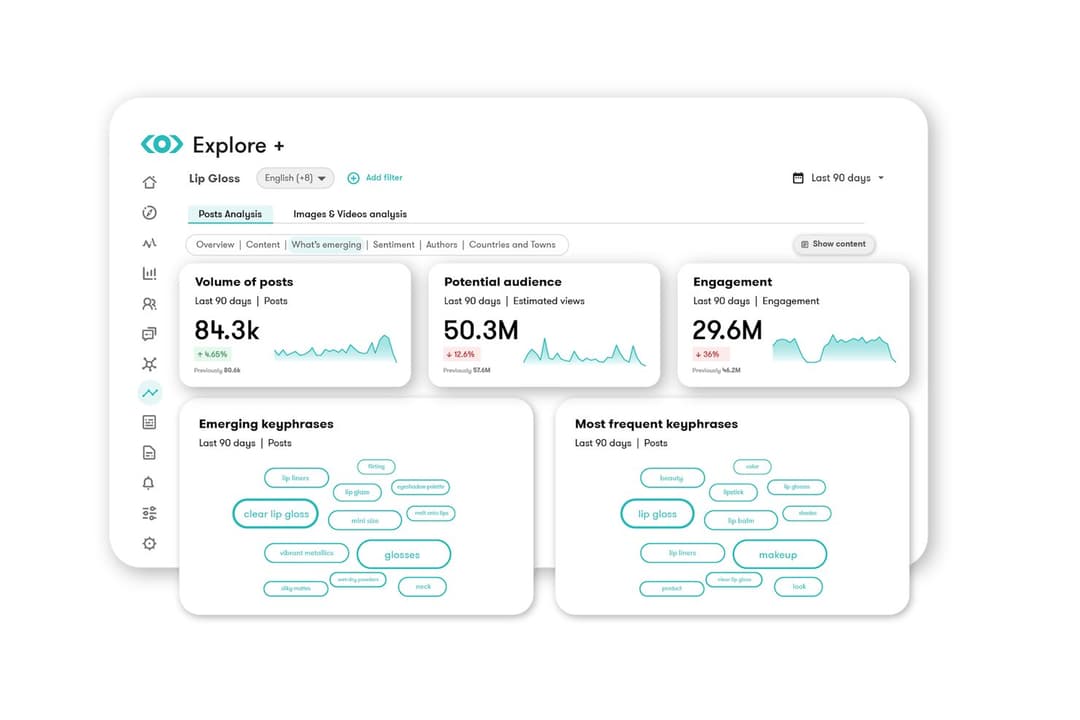The width and height of the screenshot is (1080, 720).
Task: Select the product keyphrase bubble
Action: coord(672,588)
